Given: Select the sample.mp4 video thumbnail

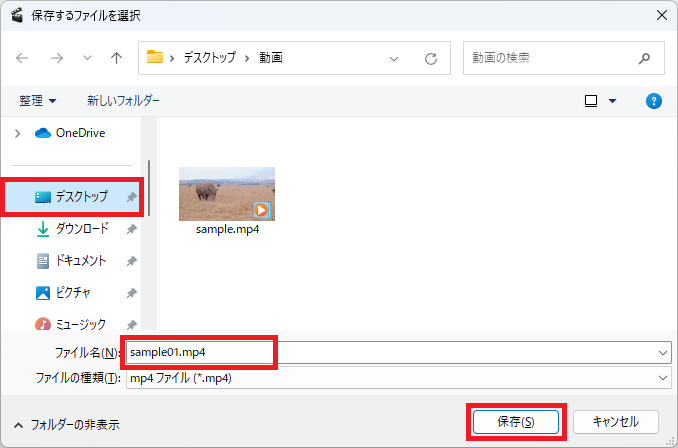Looking at the screenshot, I should tap(226, 193).
